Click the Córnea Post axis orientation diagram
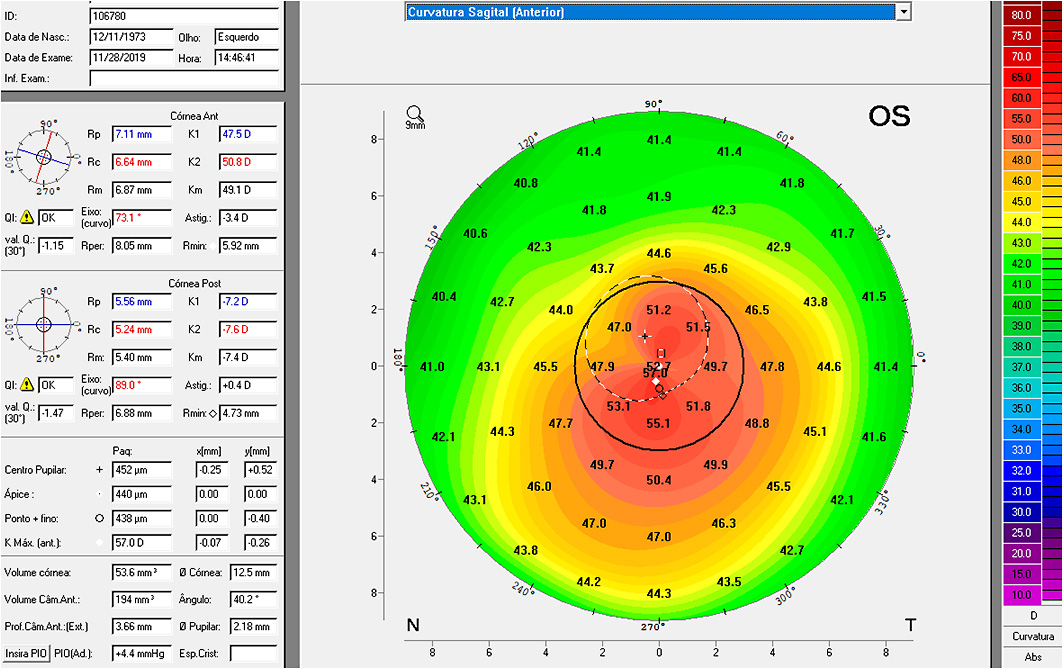The height and width of the screenshot is (669, 1063). (42, 322)
